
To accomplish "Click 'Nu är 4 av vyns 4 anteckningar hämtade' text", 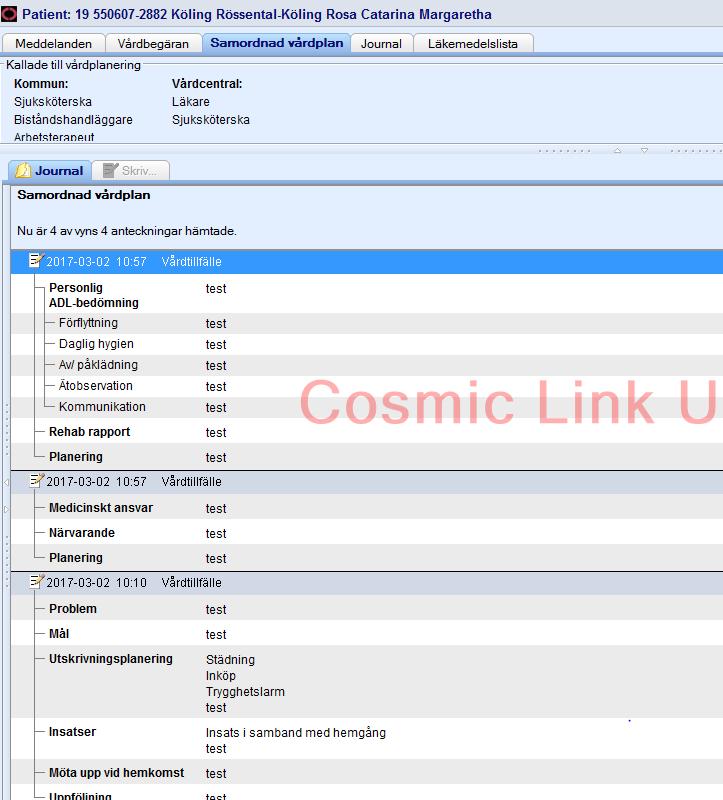I will [x=127, y=231].
